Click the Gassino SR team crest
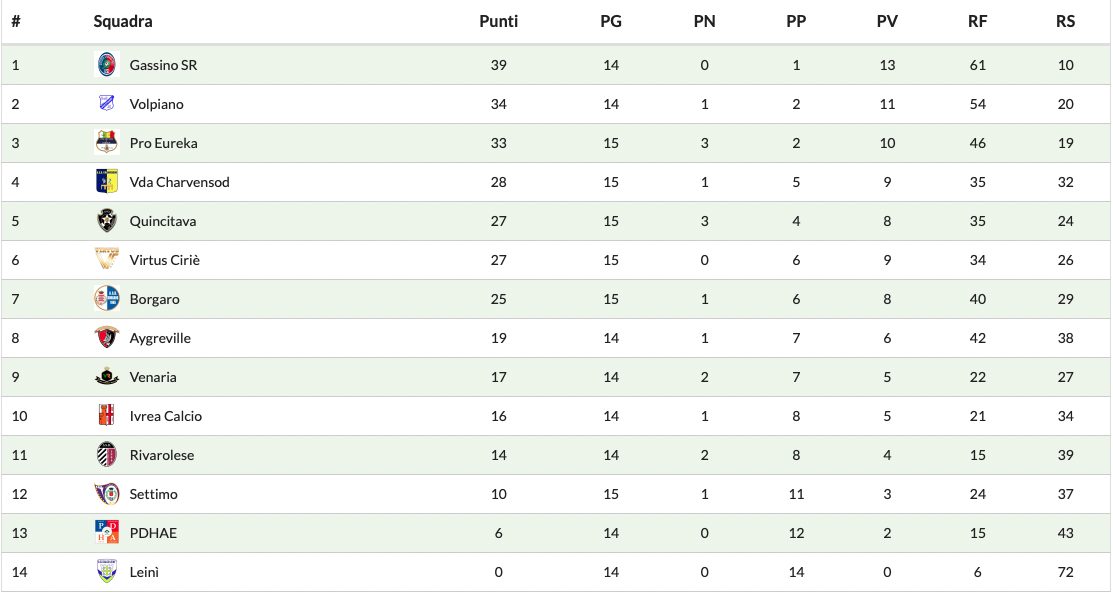 106,65
